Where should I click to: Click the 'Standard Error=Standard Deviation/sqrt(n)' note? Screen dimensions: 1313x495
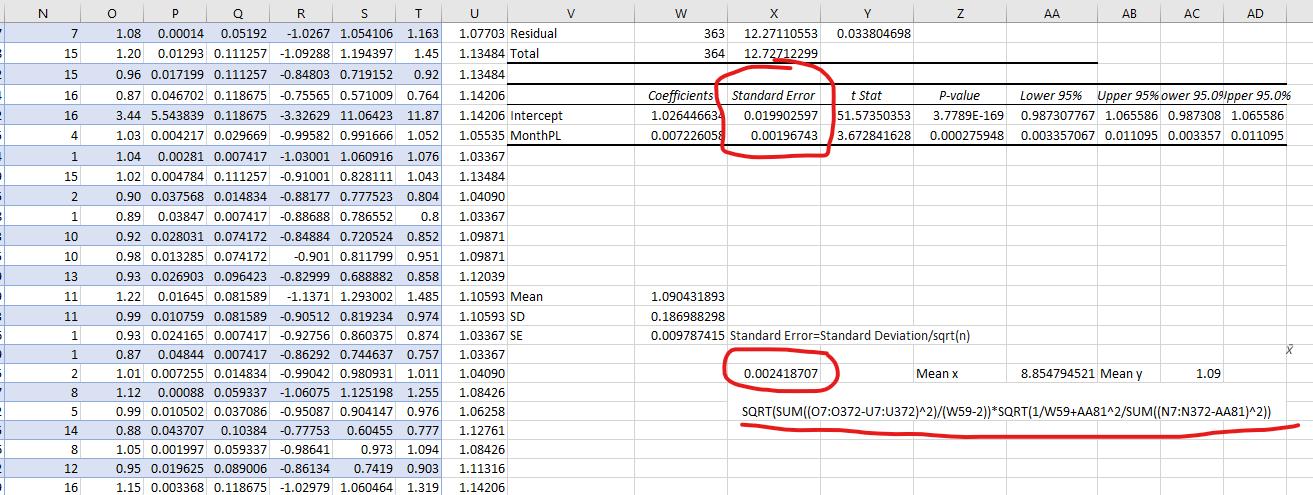point(851,336)
